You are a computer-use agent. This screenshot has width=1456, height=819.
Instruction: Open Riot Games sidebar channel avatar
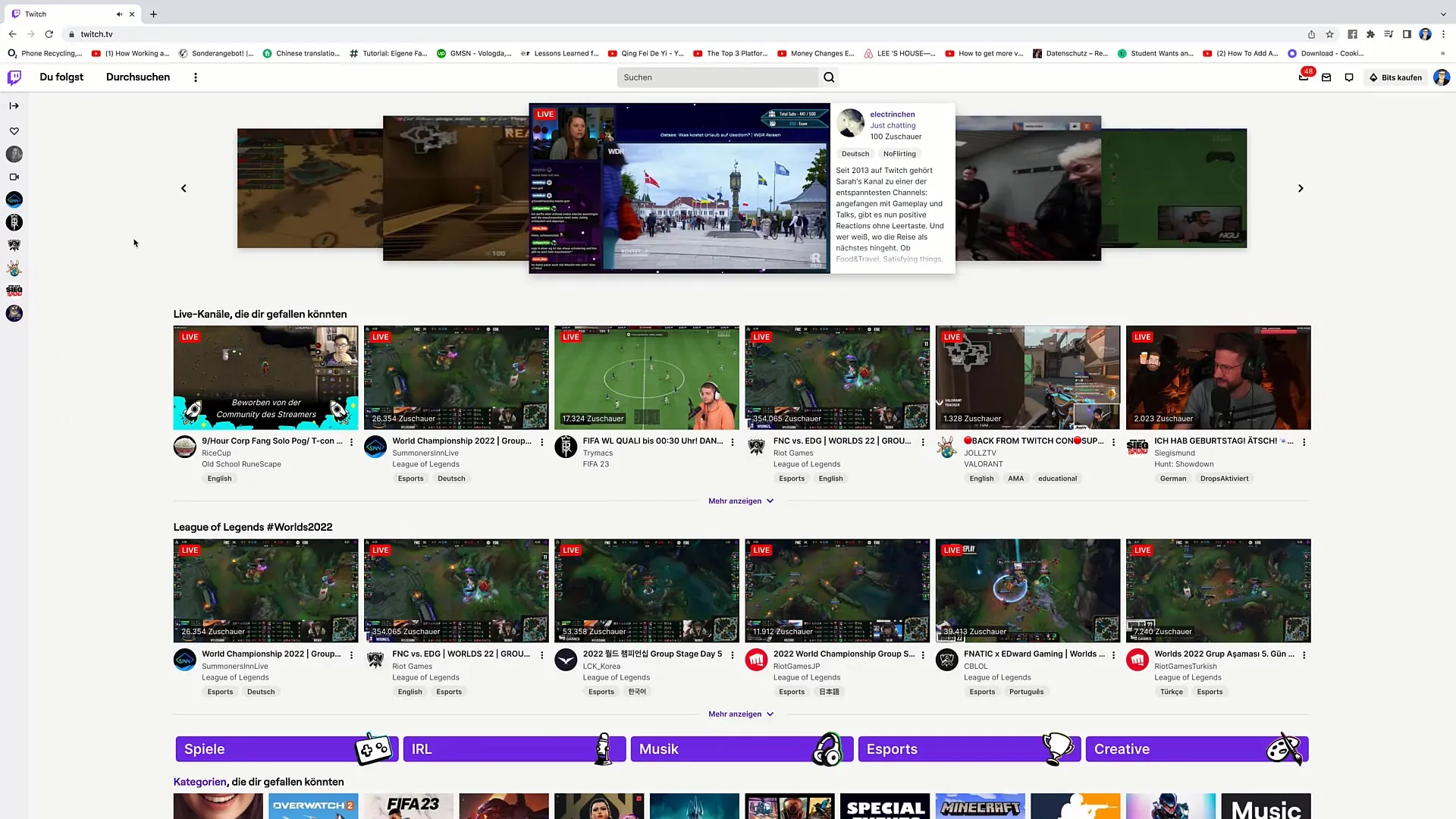click(14, 245)
